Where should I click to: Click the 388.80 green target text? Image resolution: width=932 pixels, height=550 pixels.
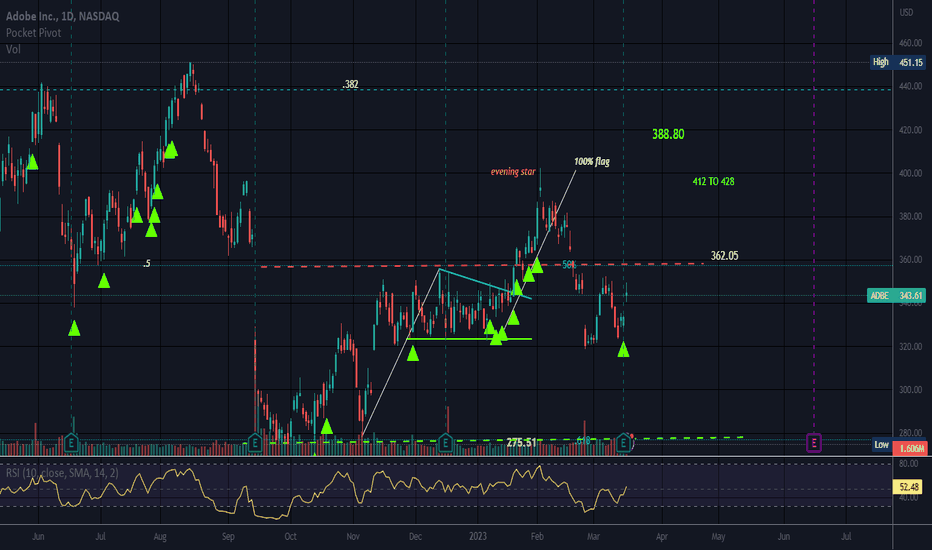coord(668,134)
